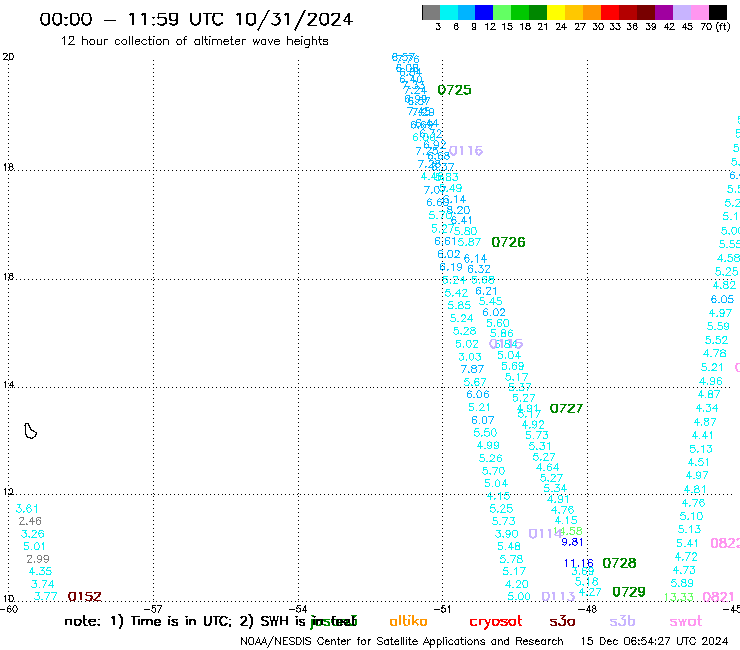The height and width of the screenshot is (650, 740).
Task: Click the green 0725 time label
Action: (x=454, y=90)
